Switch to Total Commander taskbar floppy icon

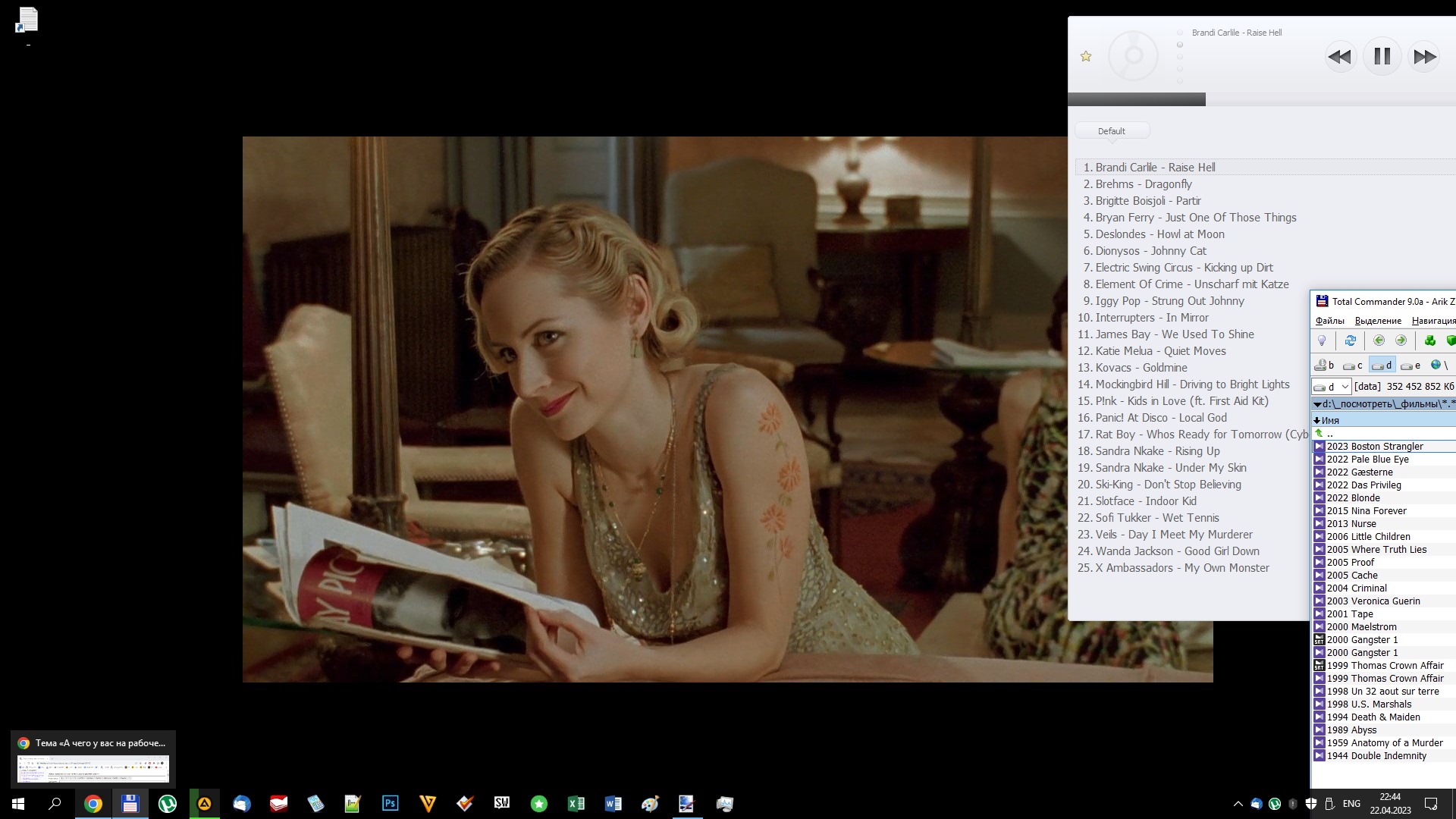(130, 804)
